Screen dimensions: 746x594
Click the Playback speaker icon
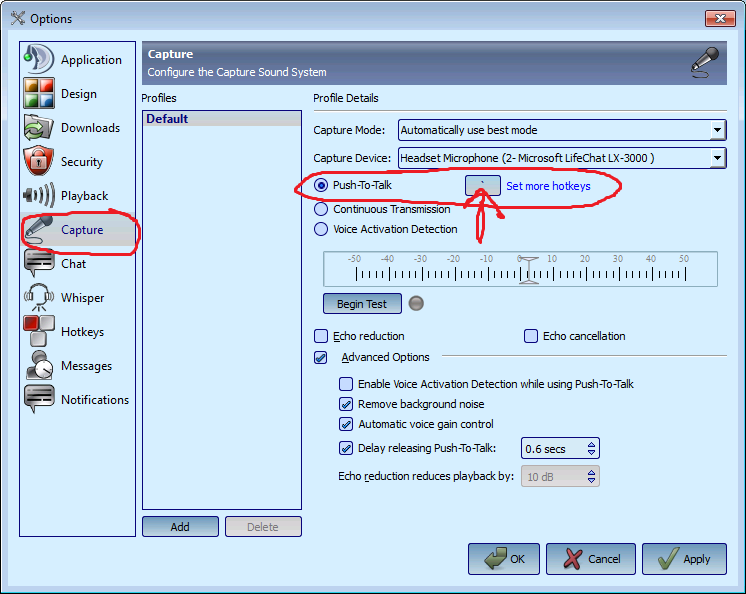tap(39, 195)
